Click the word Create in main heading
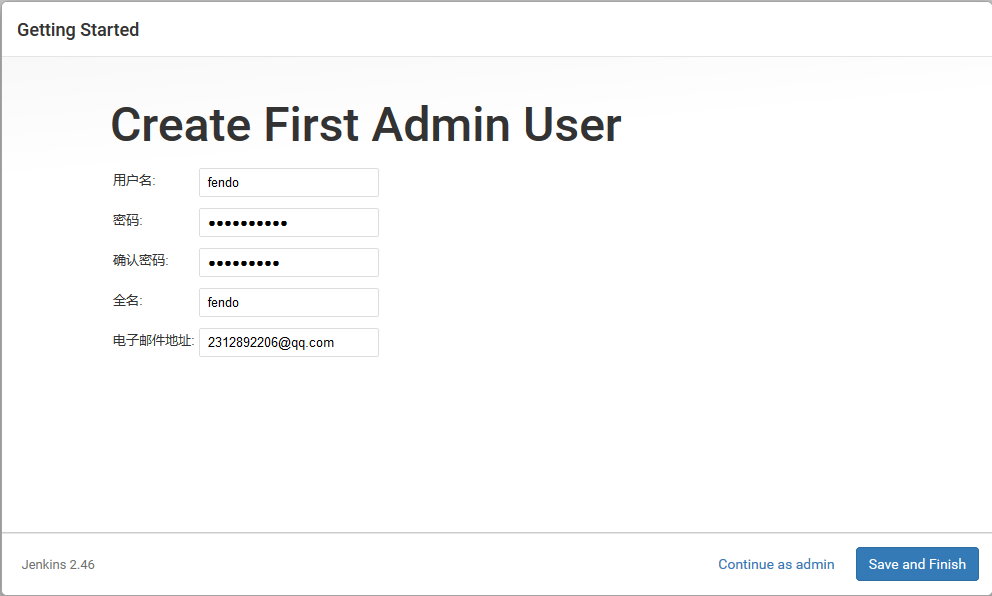This screenshot has height=596, width=992. (x=181, y=125)
